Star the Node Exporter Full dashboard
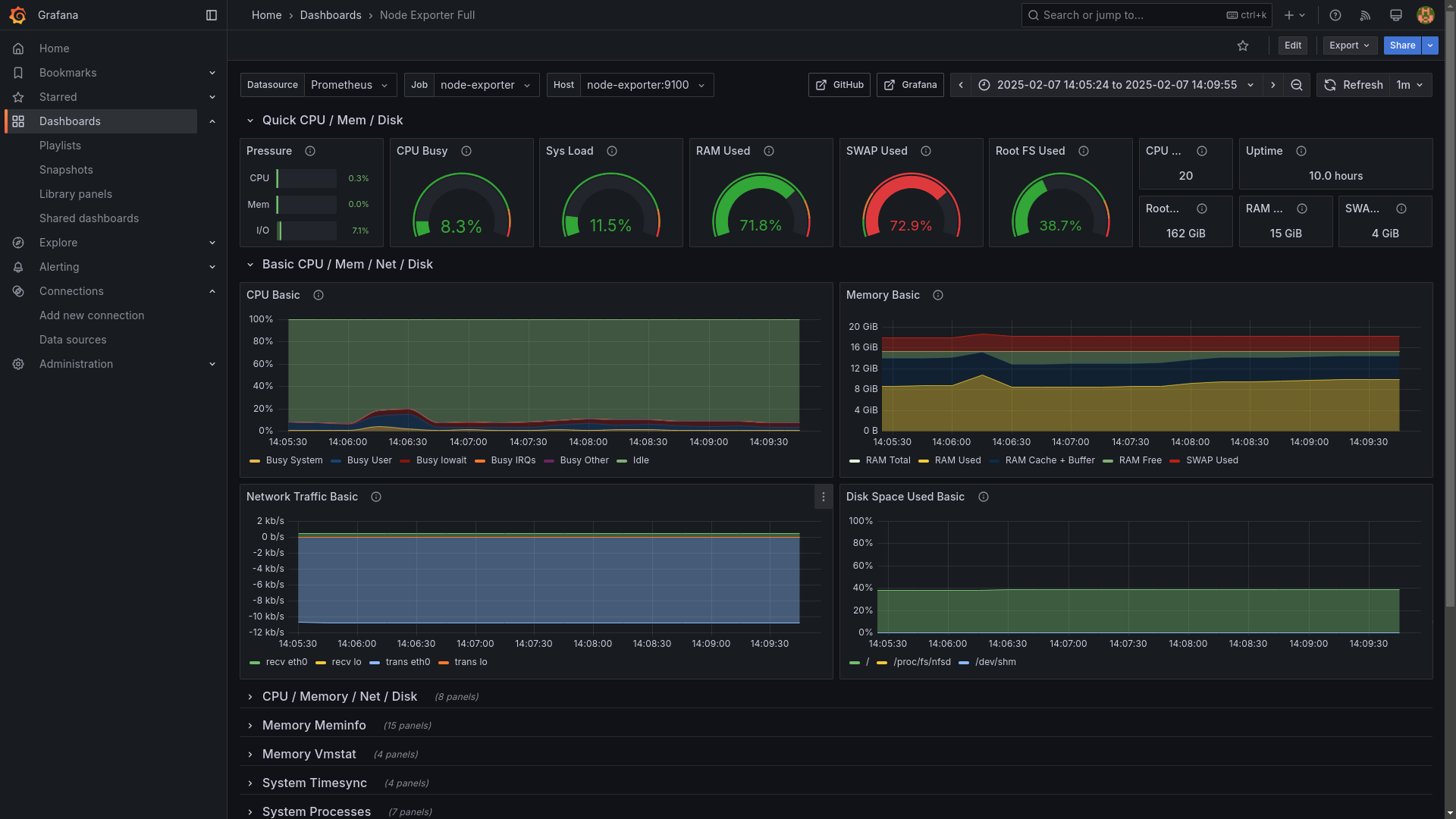 [1243, 45]
